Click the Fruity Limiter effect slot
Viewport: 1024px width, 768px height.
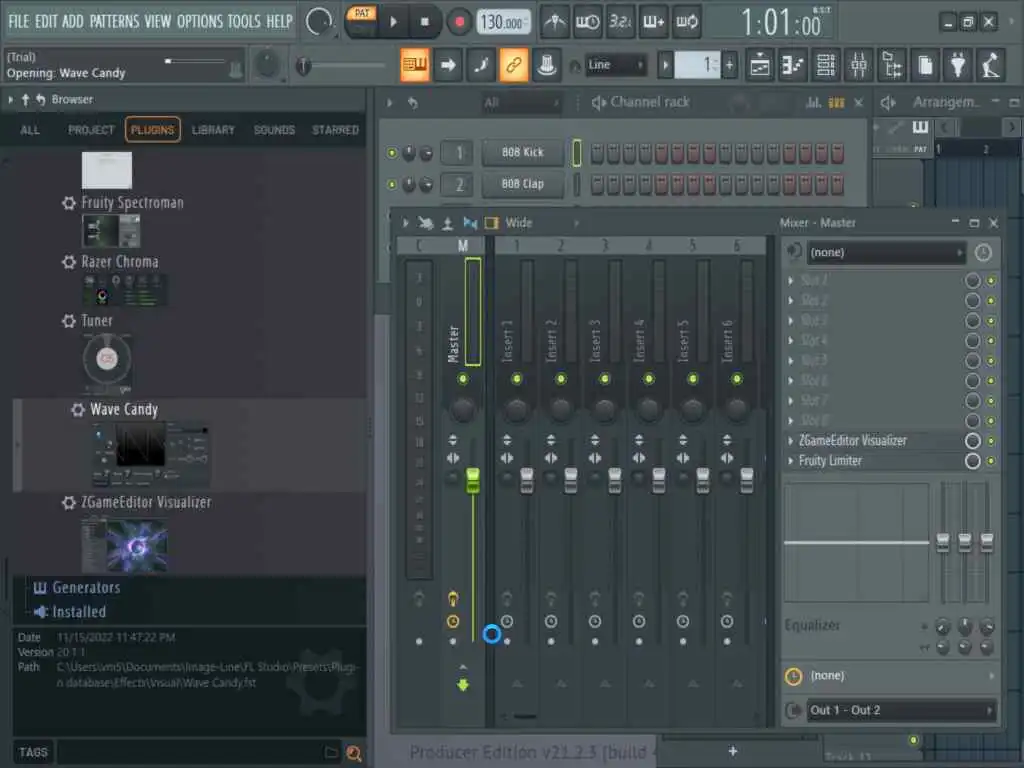875,461
